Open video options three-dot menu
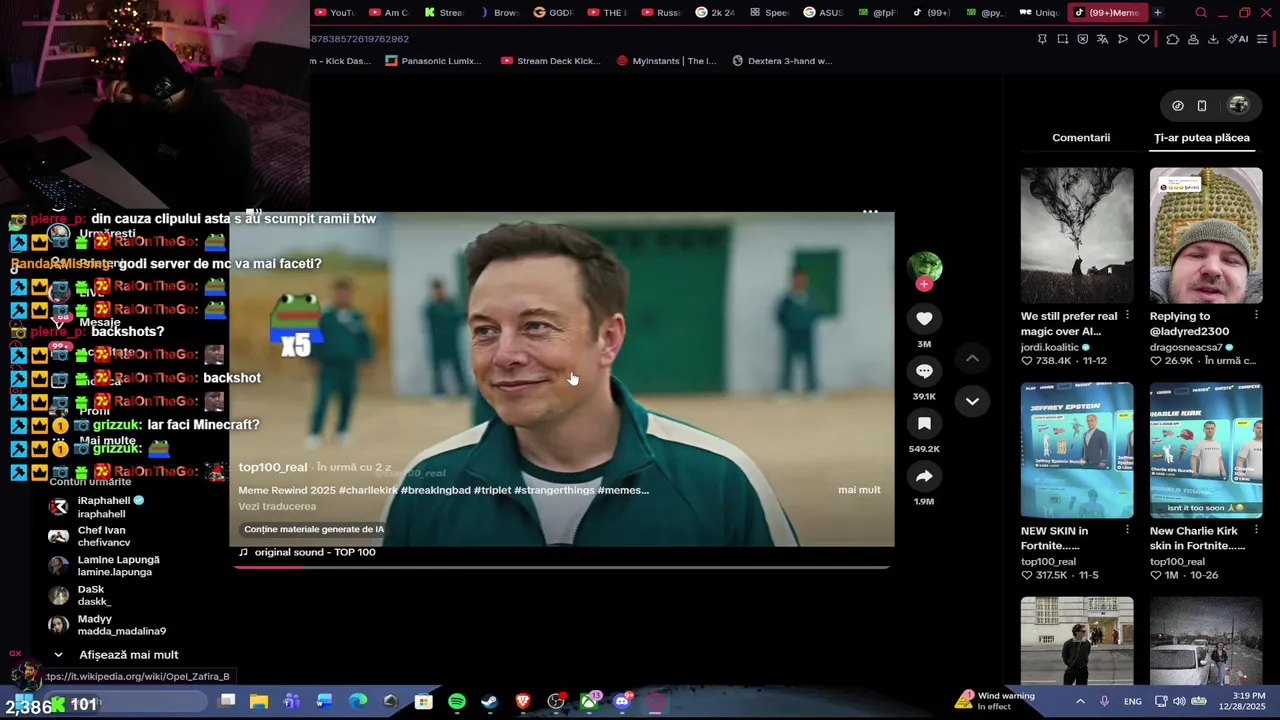The image size is (1280, 720). (870, 212)
